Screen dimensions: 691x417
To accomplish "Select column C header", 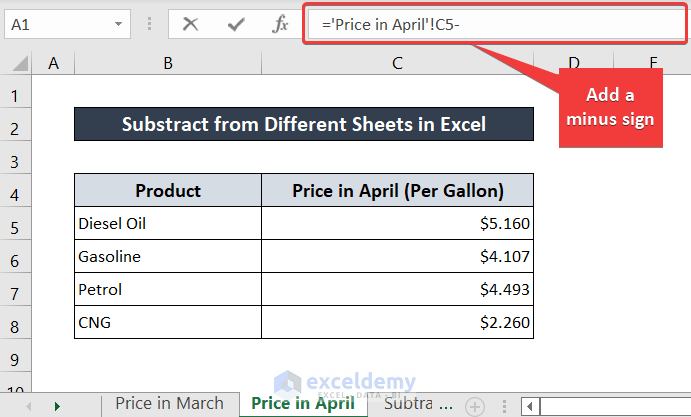I will [397, 64].
